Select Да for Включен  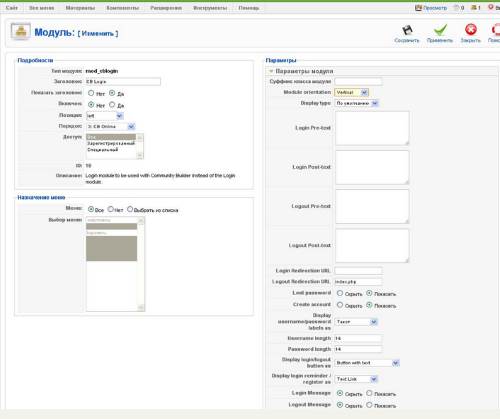coord(112,105)
